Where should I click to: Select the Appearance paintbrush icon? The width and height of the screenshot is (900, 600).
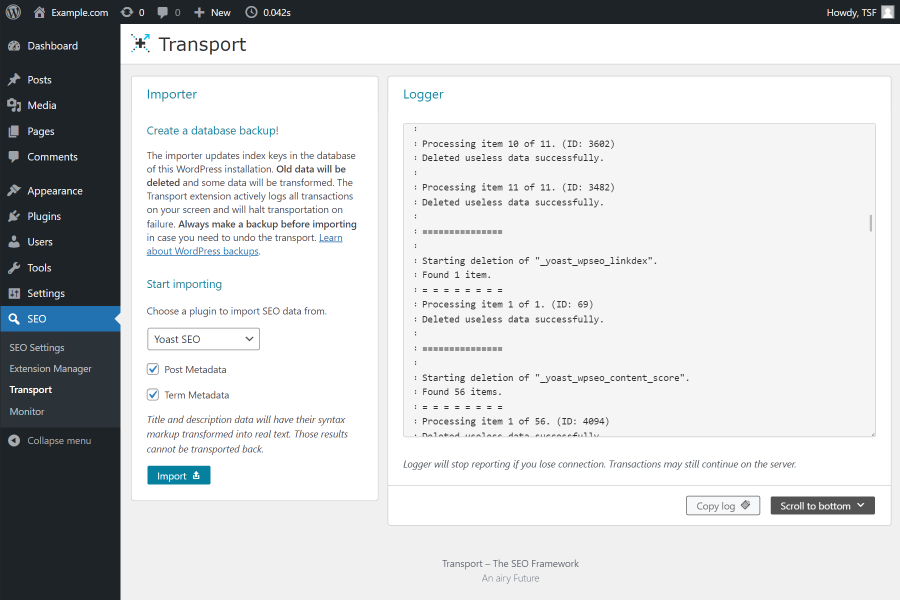pos(14,190)
